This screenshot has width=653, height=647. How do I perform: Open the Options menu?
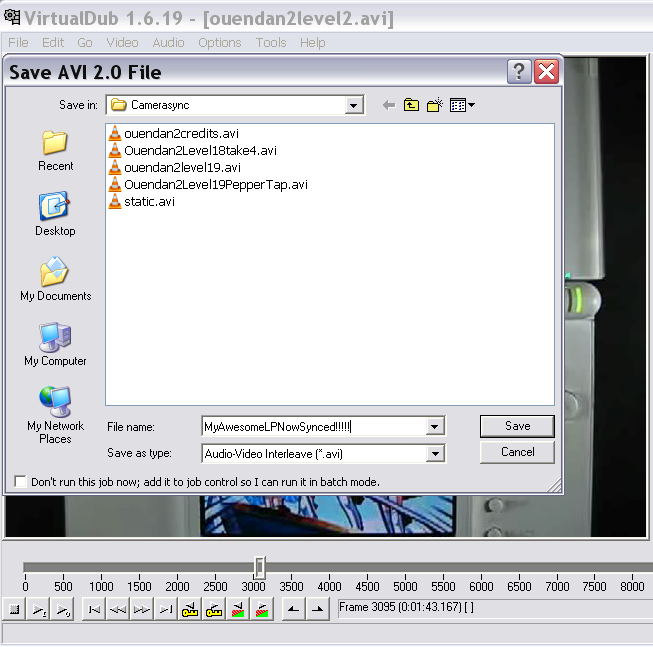(219, 42)
